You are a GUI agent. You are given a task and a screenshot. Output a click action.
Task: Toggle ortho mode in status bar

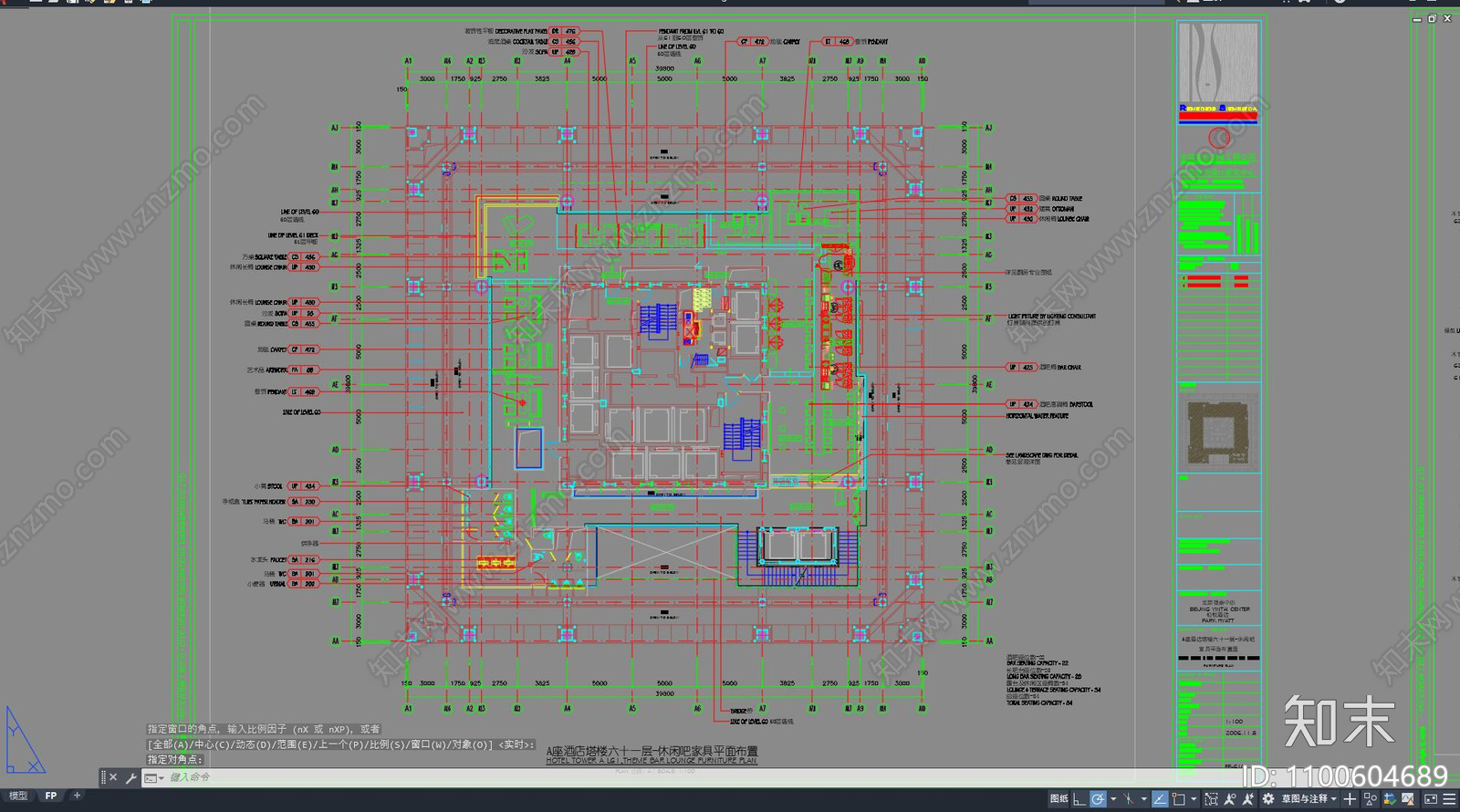tap(1079, 799)
